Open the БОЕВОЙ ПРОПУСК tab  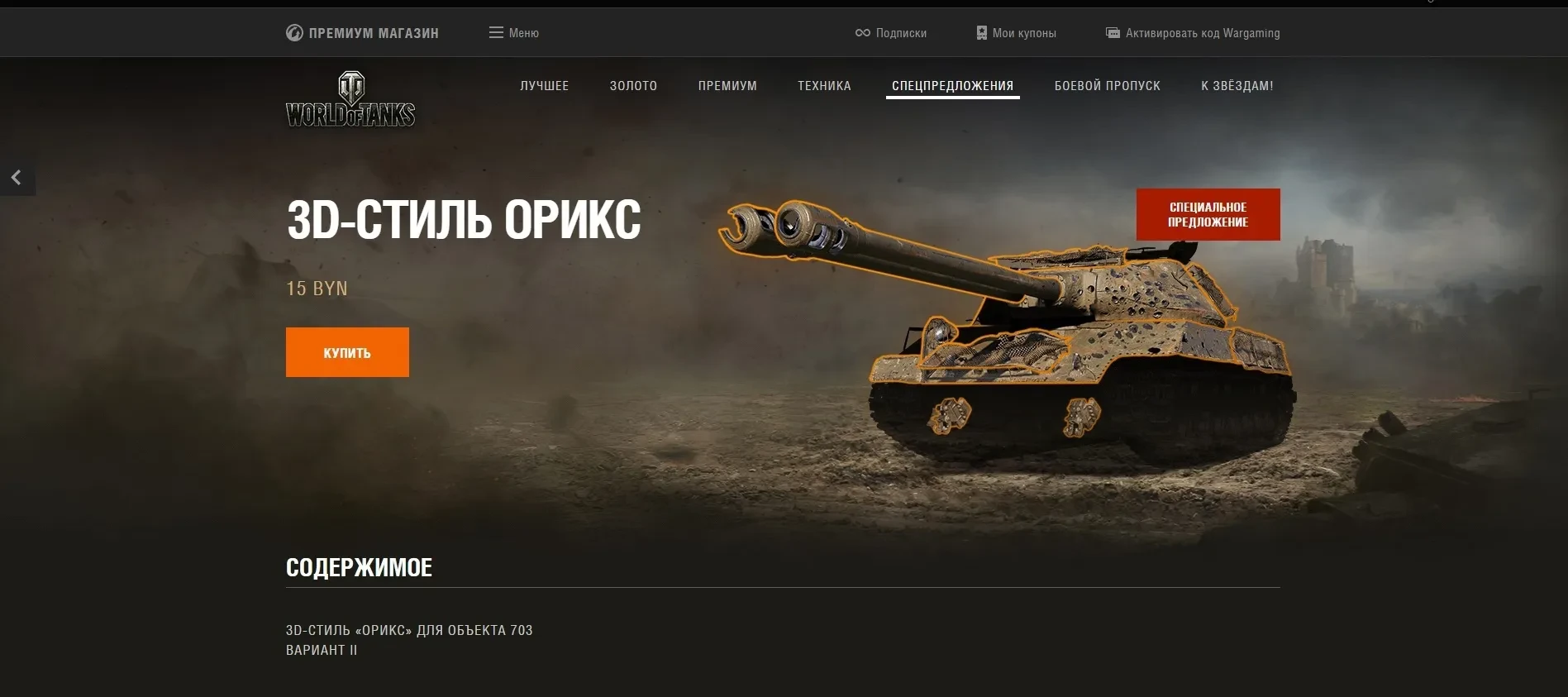point(1107,86)
